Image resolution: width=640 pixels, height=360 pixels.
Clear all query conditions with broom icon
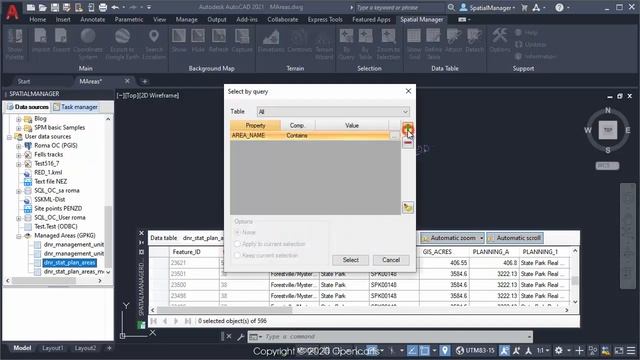coord(407,207)
